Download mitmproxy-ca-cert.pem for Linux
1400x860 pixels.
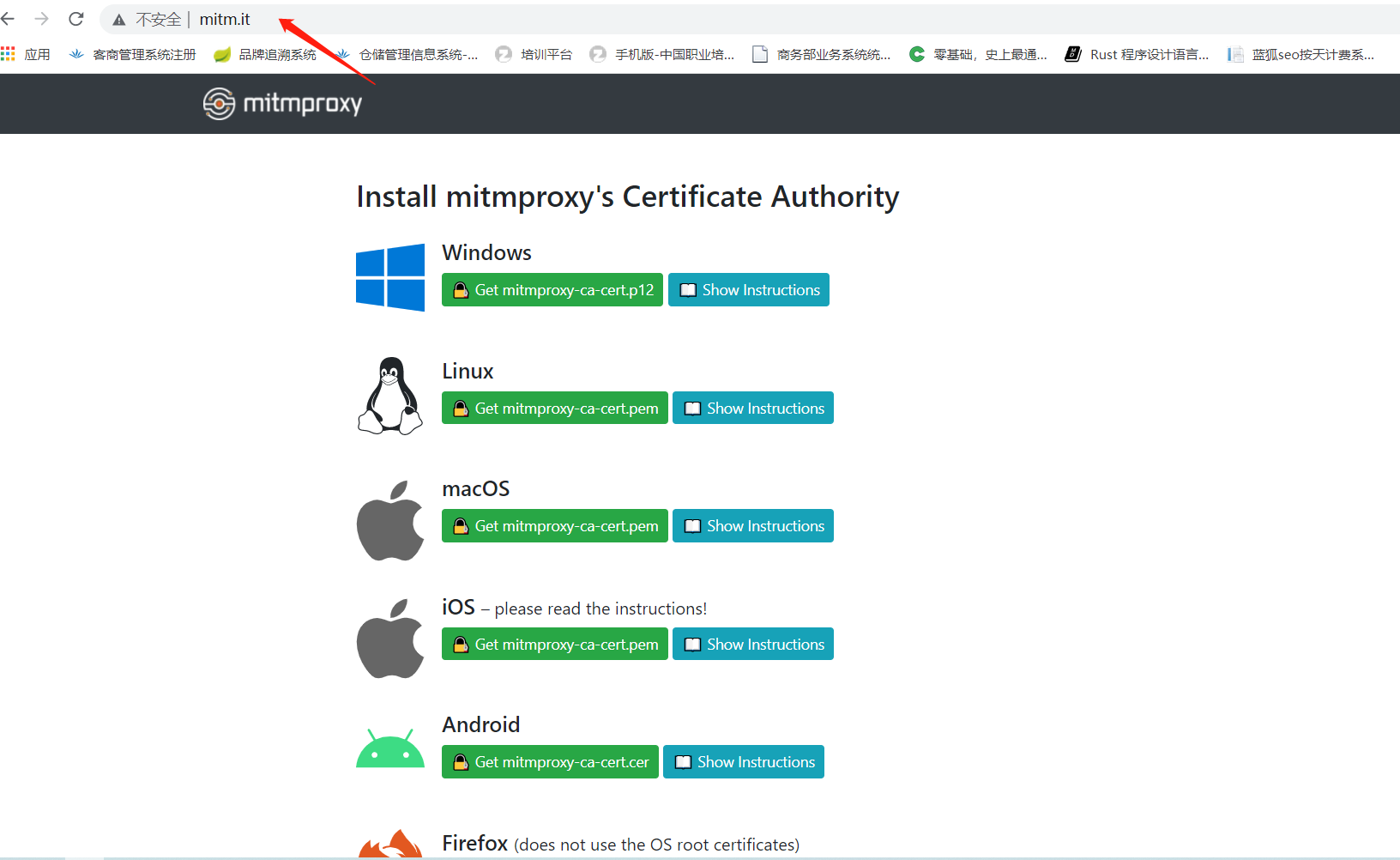pyautogui.click(x=555, y=409)
